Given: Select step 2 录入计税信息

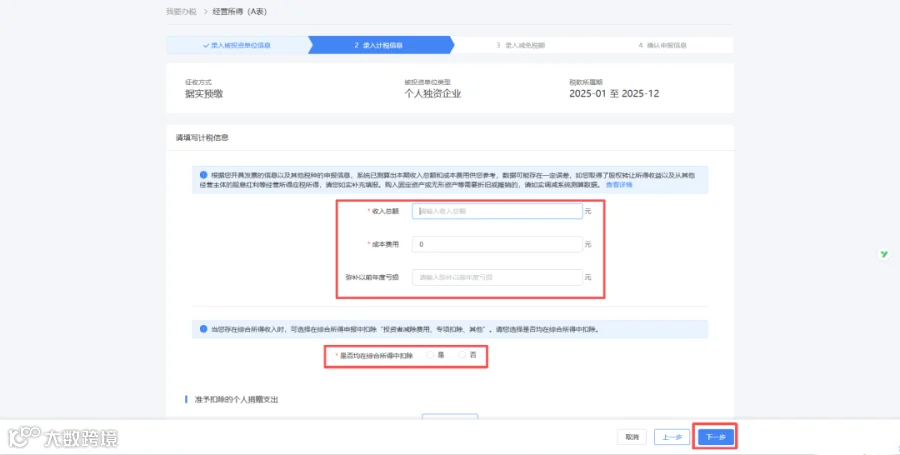Looking at the screenshot, I should pos(379,45).
